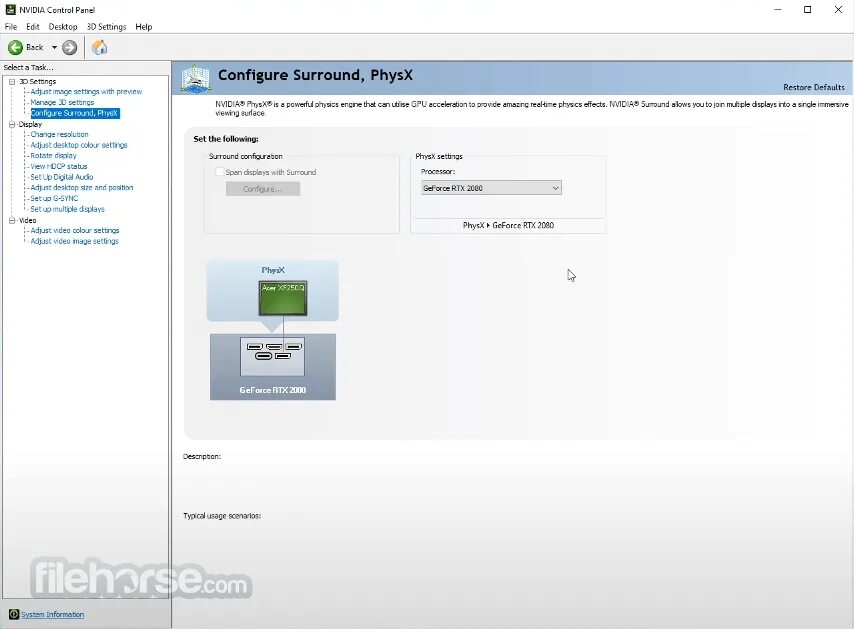Minimize the NVIDIA Control Panel window
The height and width of the screenshot is (629, 854).
tap(777, 10)
